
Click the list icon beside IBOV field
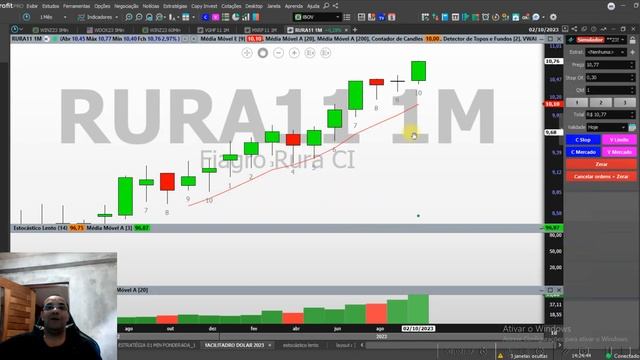pos(347,17)
